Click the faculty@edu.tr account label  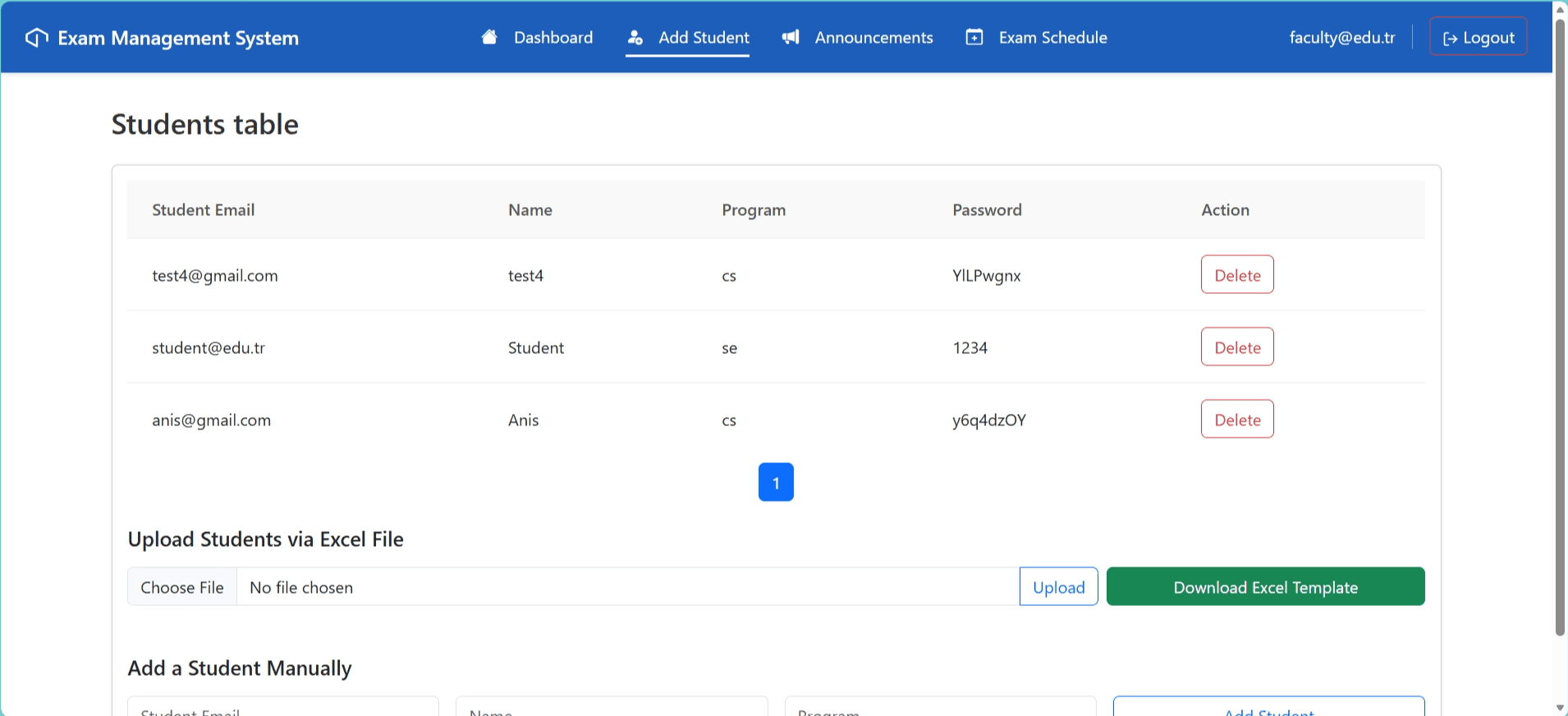pos(1342,38)
